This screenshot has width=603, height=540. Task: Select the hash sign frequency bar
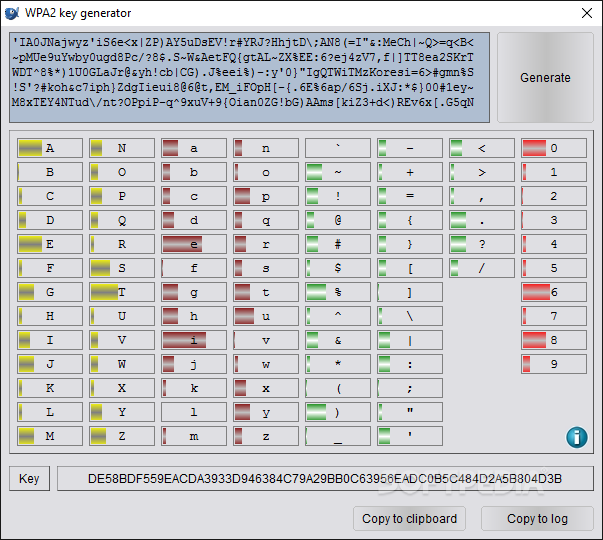[338, 244]
